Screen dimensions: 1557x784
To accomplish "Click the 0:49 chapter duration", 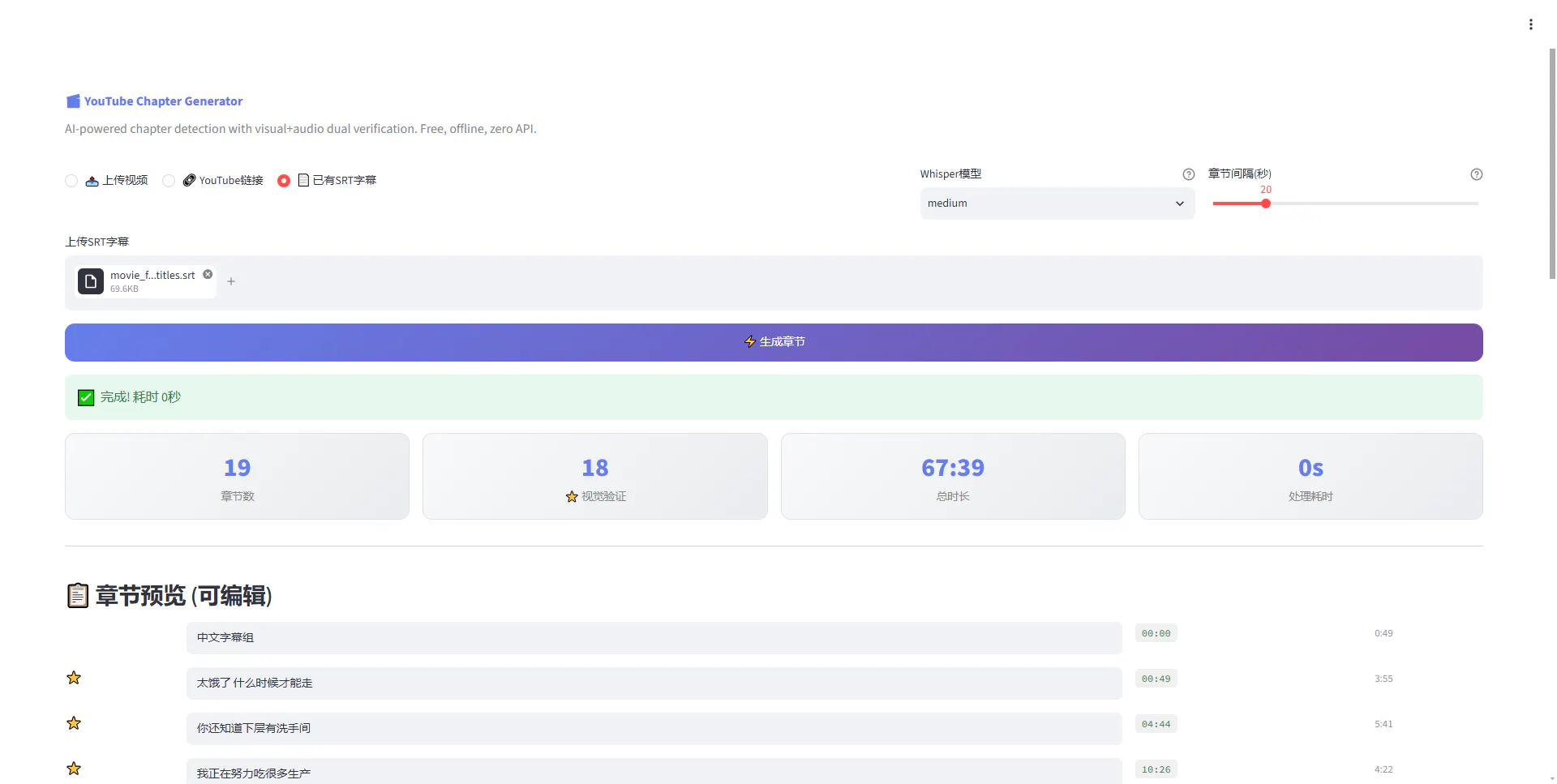I will click(1383, 633).
